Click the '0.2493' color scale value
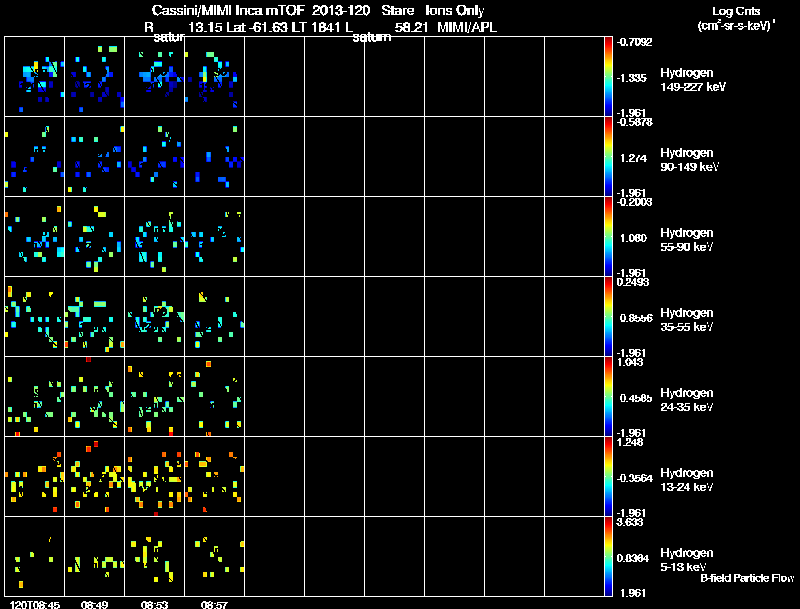Viewport: 800px width, 609px height. 633,282
